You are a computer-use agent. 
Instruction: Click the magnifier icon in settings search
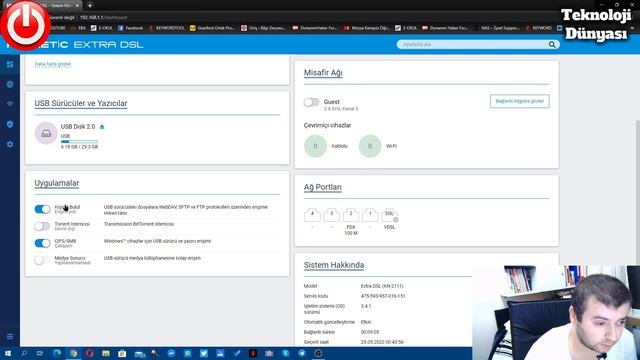click(x=552, y=44)
